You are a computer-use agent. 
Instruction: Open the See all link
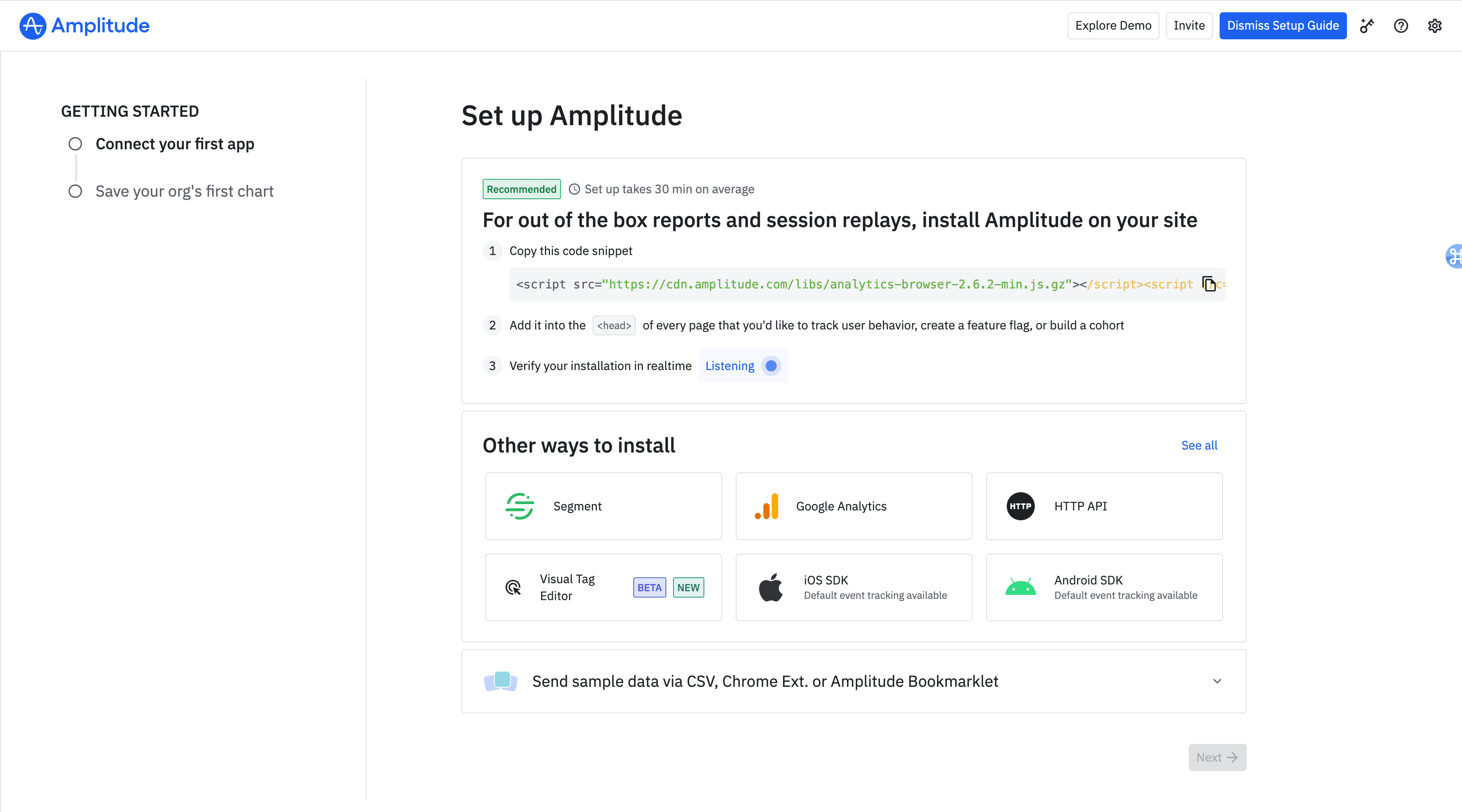[x=1199, y=445]
